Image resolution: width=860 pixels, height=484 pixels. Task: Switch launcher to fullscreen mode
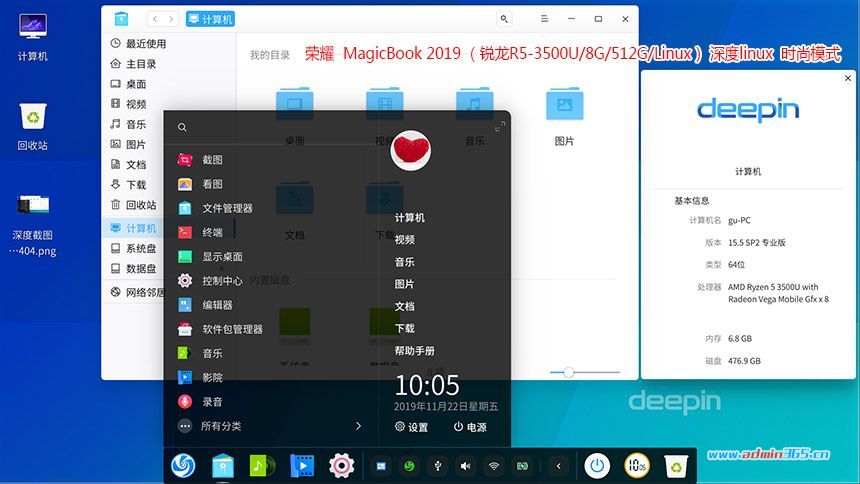(x=500, y=127)
